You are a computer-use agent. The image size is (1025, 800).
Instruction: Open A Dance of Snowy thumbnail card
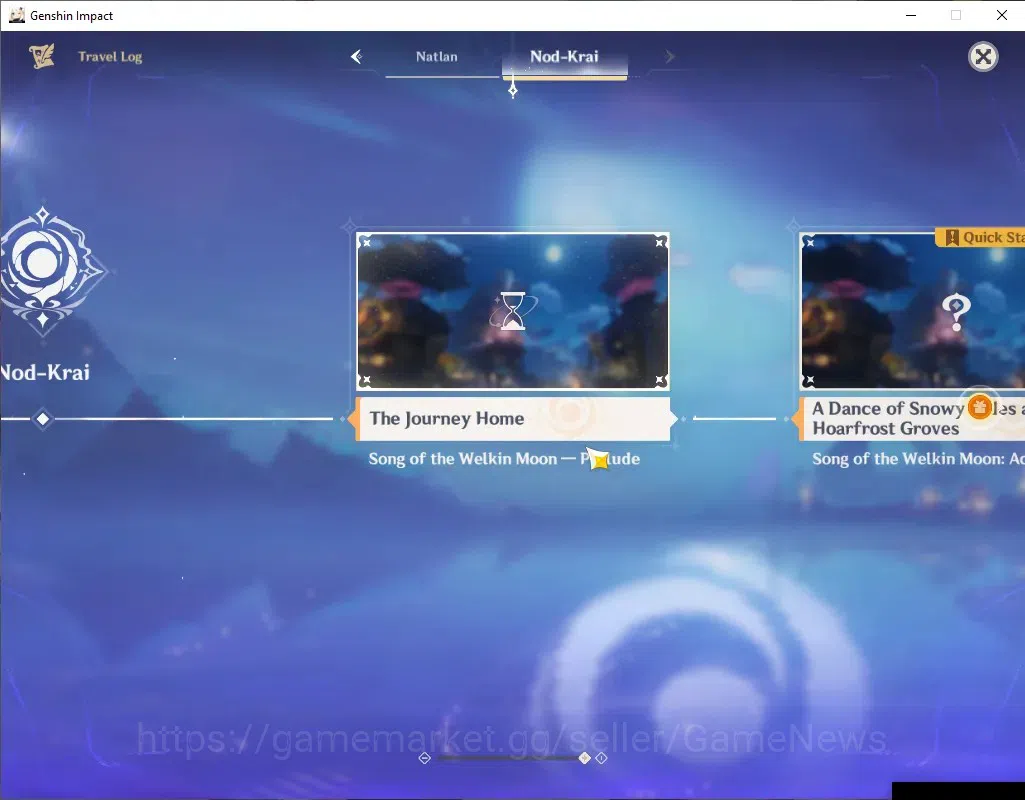913,311
